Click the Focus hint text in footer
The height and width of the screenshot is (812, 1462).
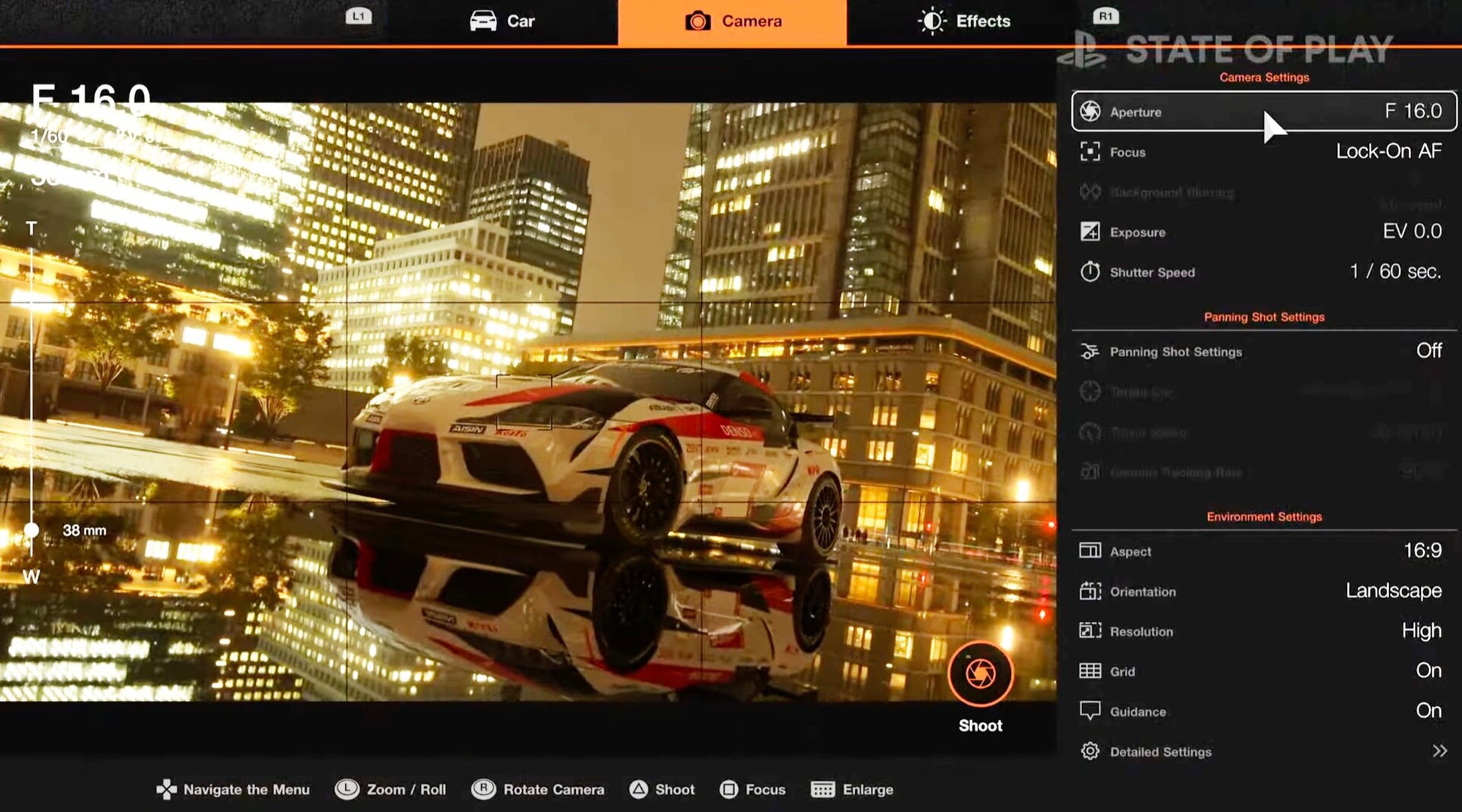(x=765, y=790)
